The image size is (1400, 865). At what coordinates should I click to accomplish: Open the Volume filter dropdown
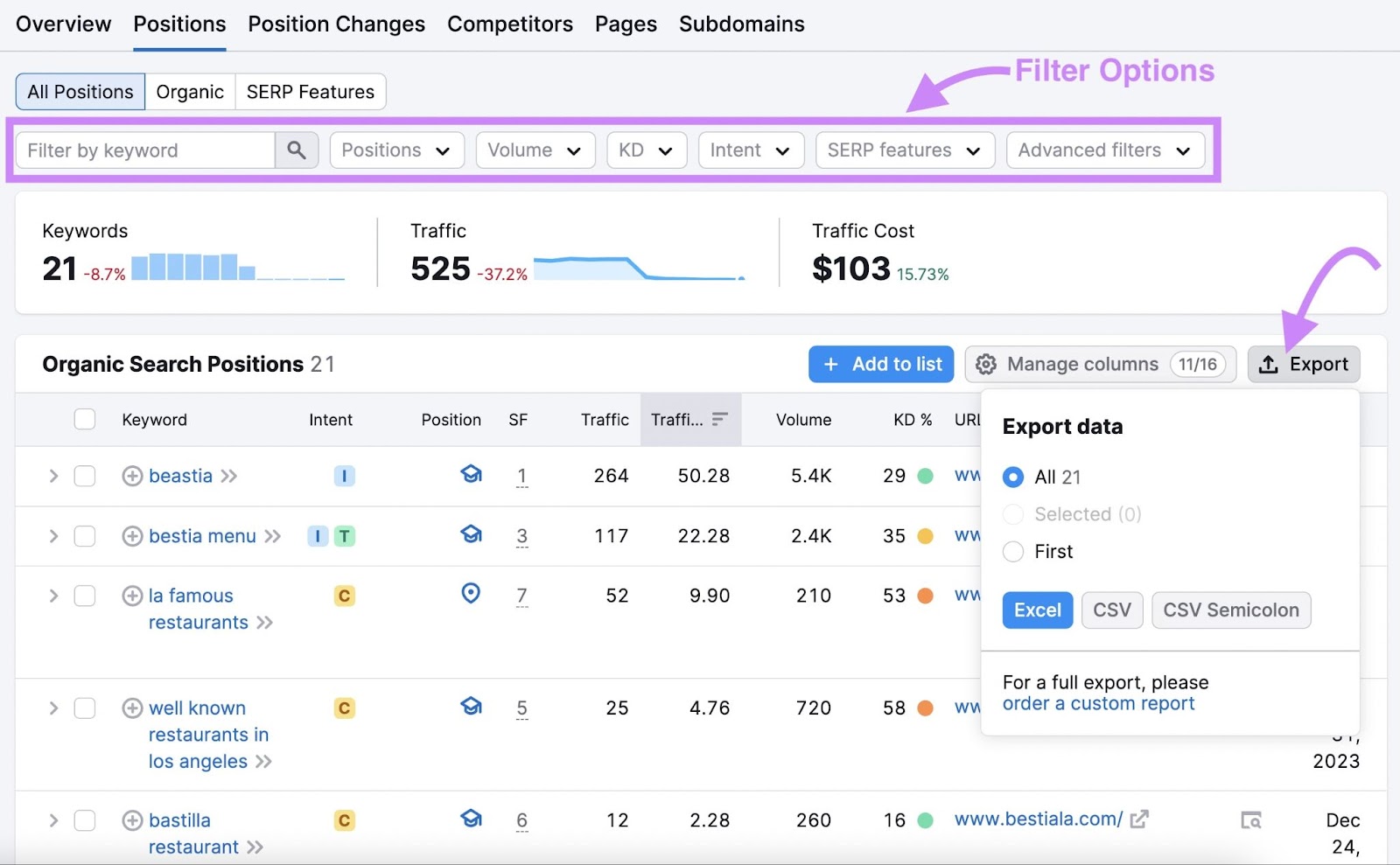pyautogui.click(x=535, y=150)
